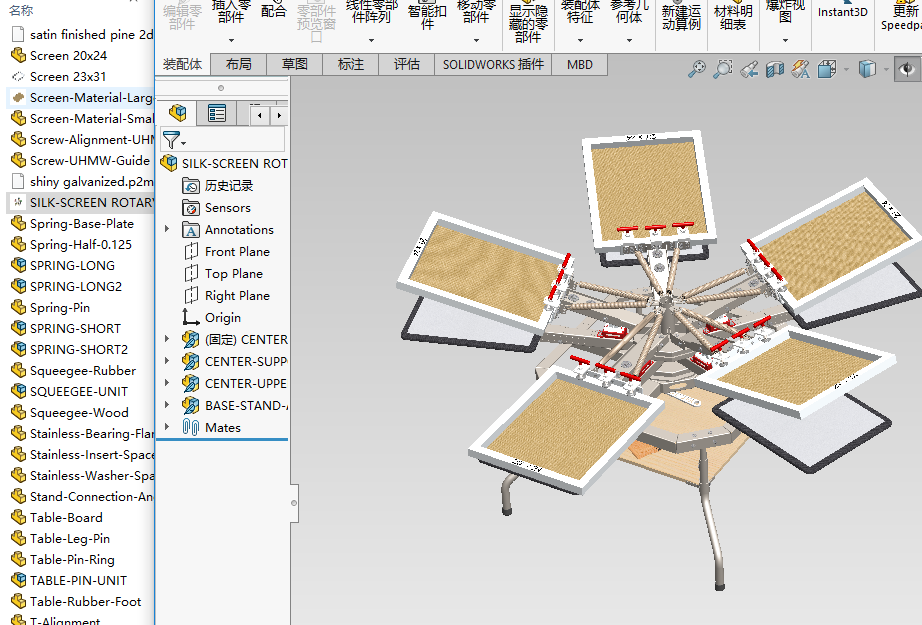922x625 pixels.
Task: Activate the Section View tool
Action: pos(775,69)
